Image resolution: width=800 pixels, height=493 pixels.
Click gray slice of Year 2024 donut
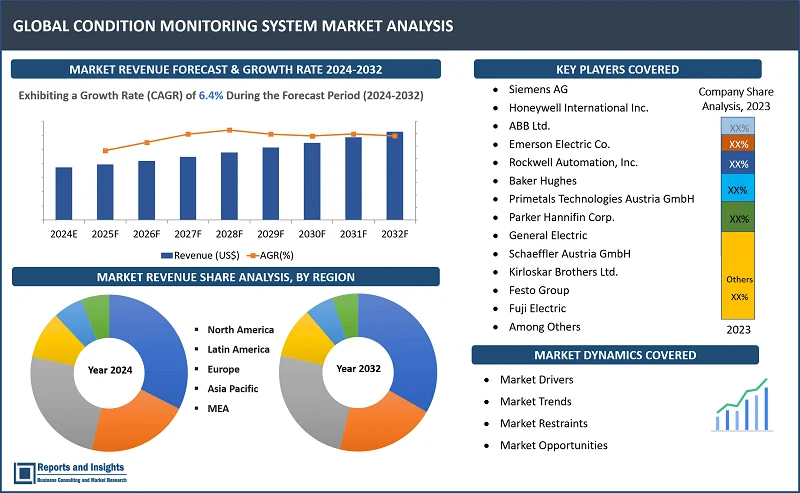click(x=59, y=398)
